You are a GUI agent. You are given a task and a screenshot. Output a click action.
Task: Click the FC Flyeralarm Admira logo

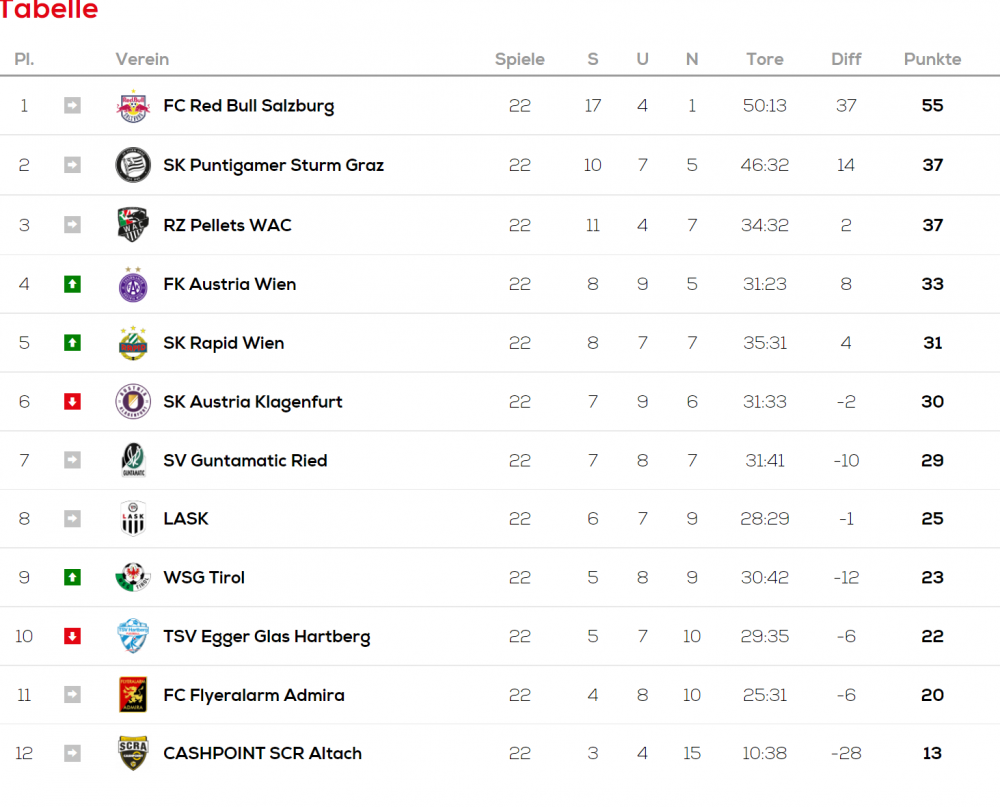133,695
